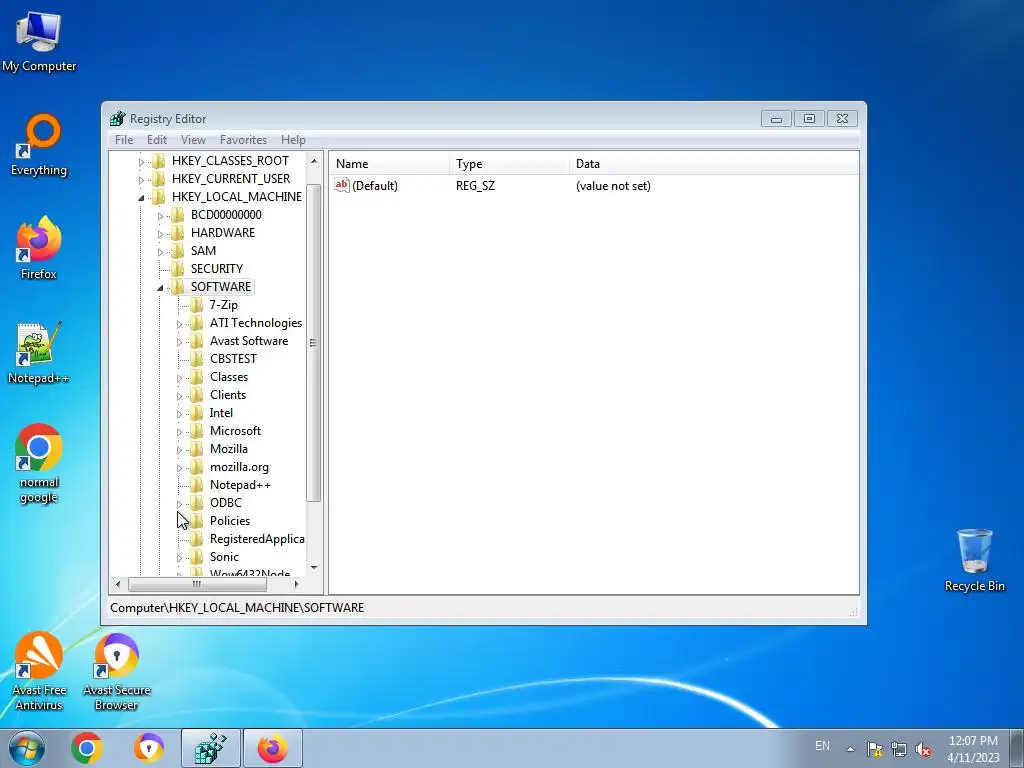
Task: Select the Sonic key
Action: pos(224,556)
